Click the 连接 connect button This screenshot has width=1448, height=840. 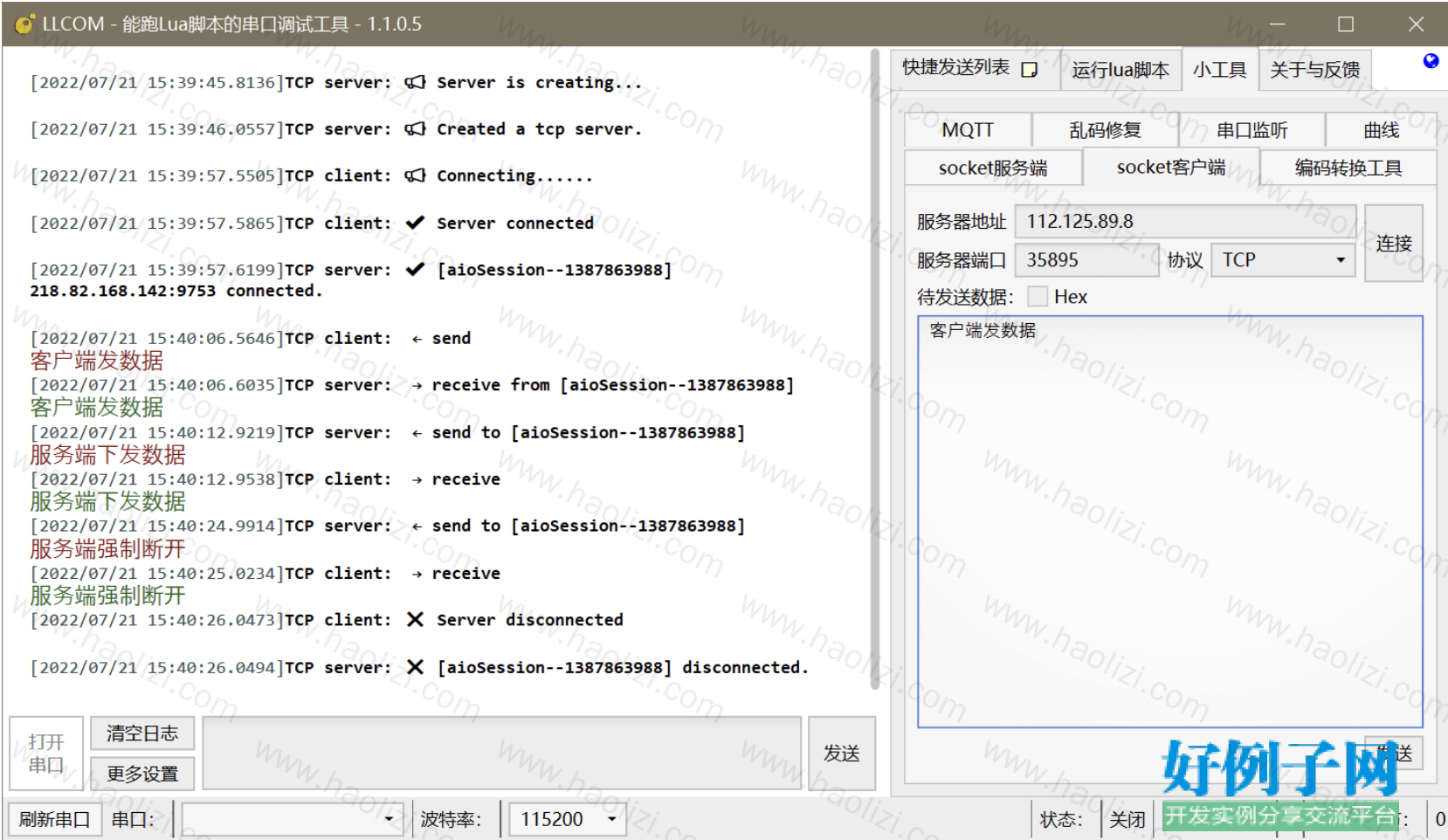1394,243
